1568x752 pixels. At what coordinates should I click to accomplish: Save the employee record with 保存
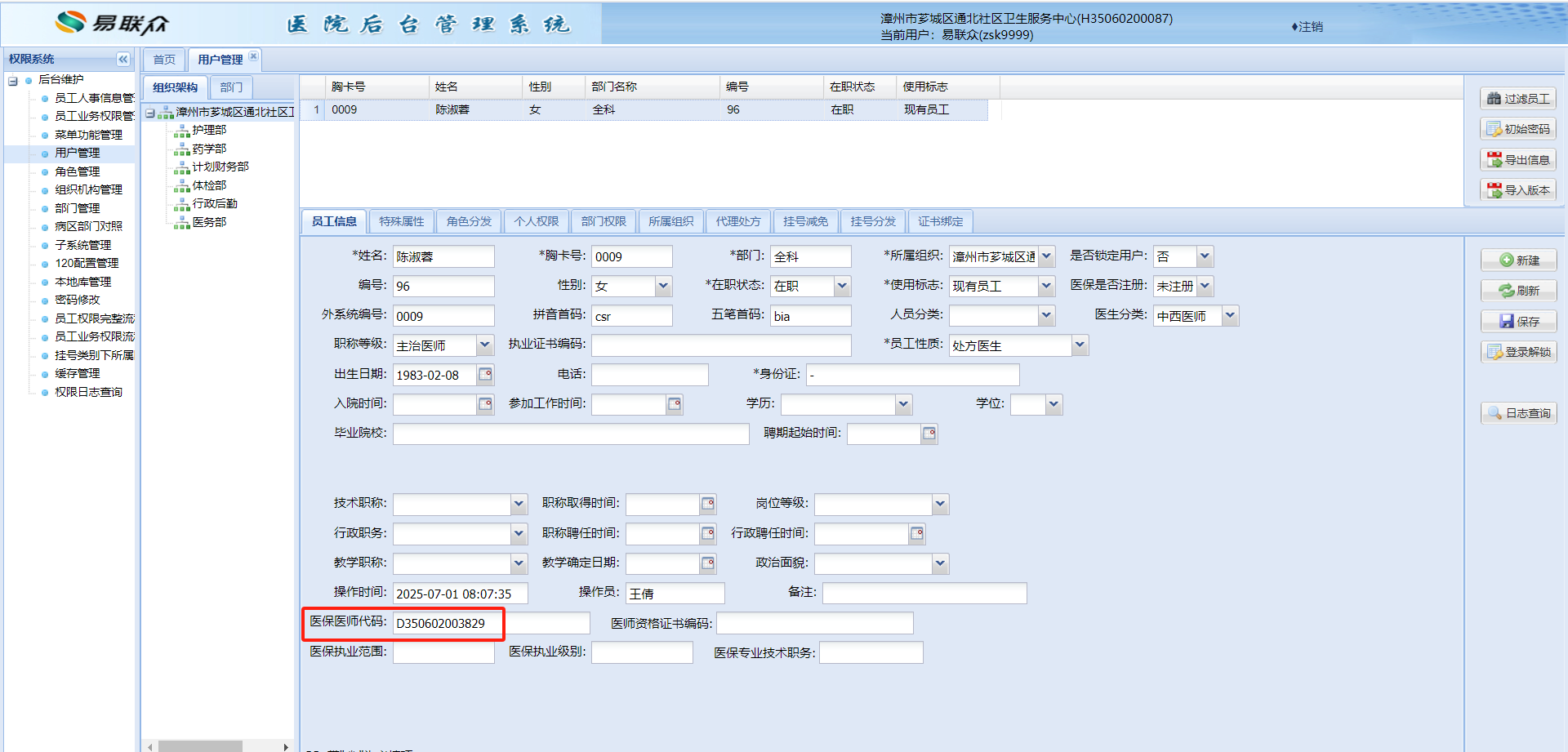[x=1519, y=322]
